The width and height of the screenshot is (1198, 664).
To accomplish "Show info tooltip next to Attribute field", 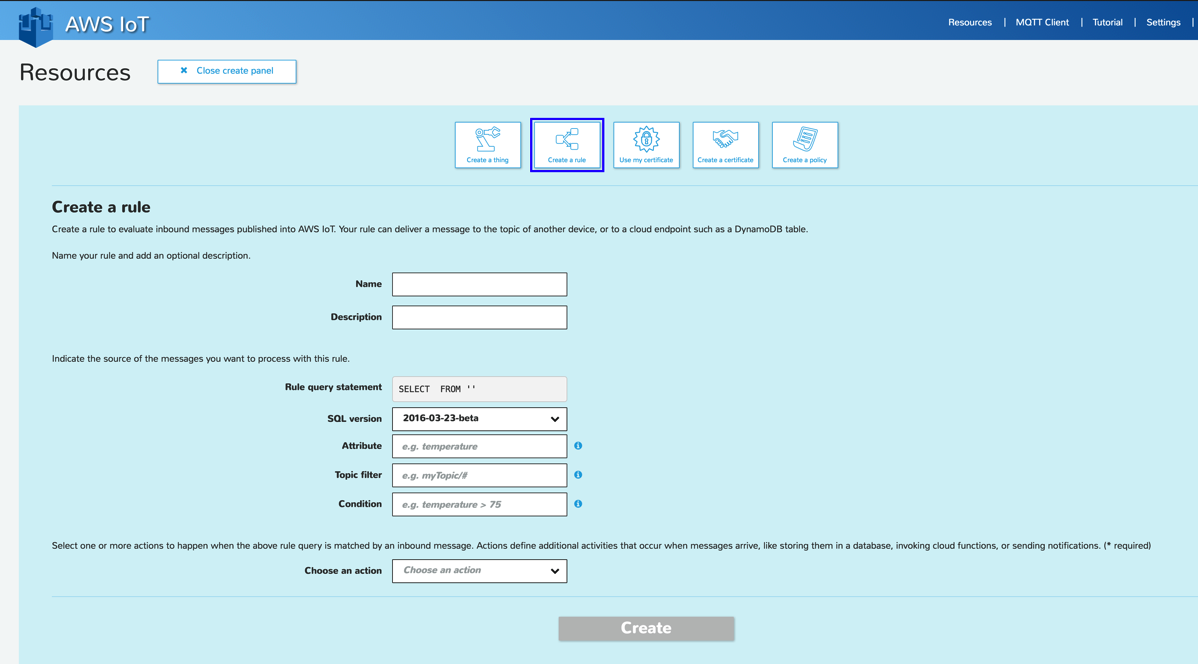I will (578, 445).
